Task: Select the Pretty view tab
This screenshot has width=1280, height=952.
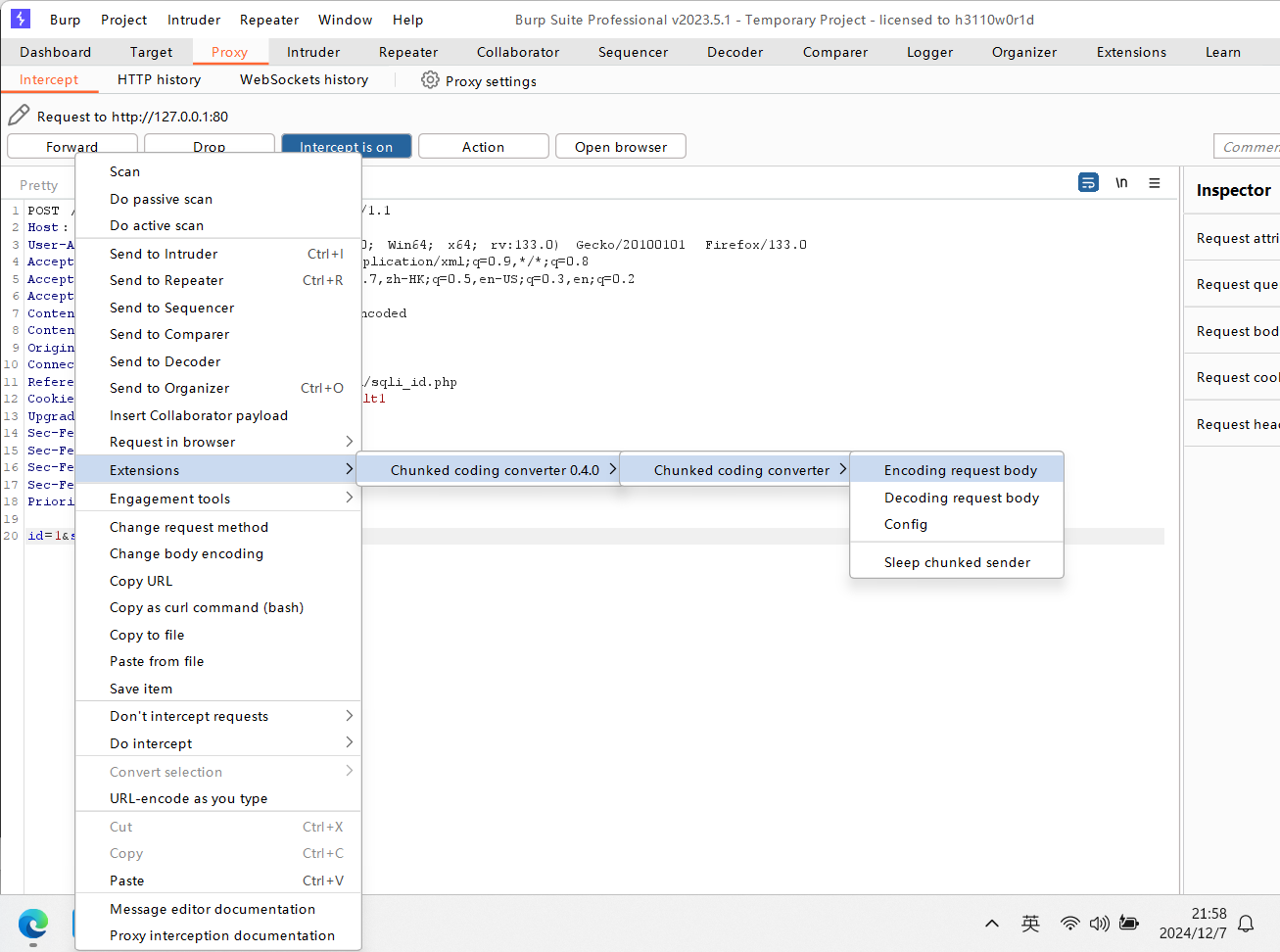Action: (x=38, y=185)
